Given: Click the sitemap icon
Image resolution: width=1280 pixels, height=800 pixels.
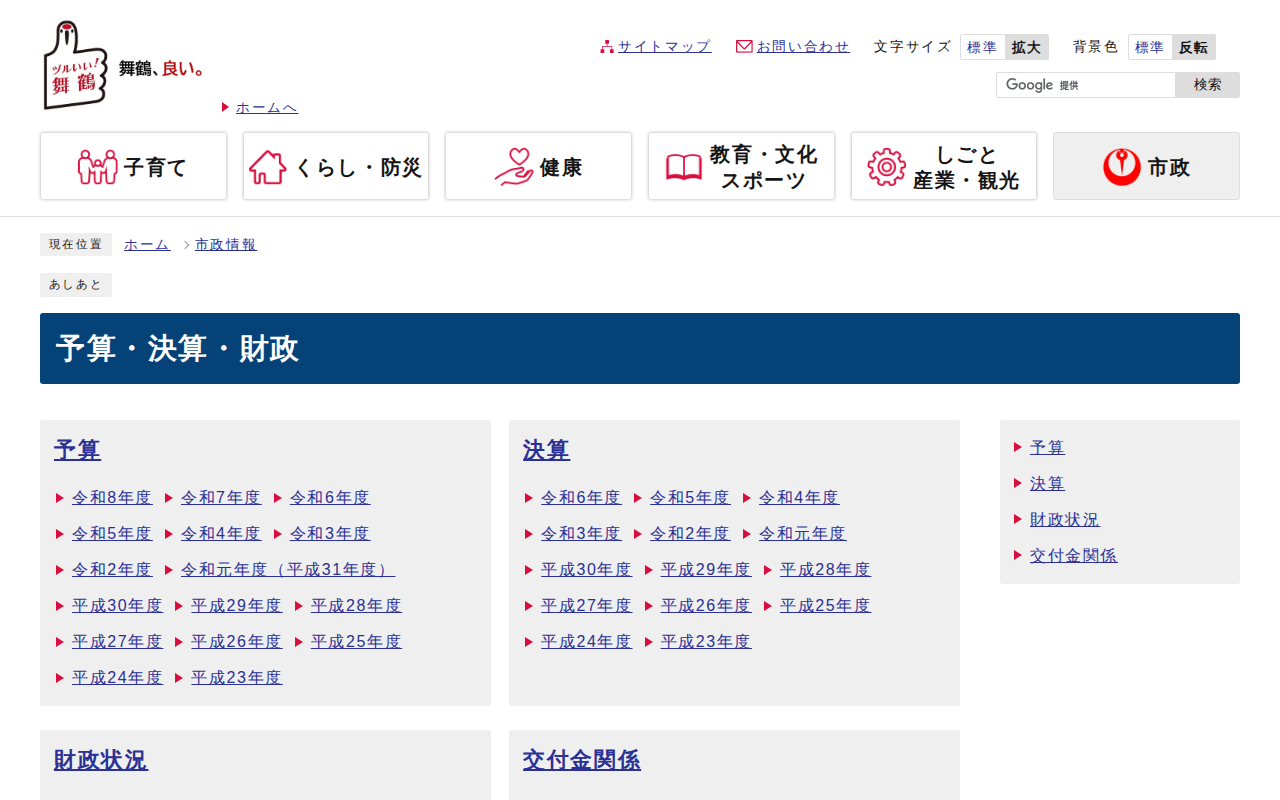Looking at the screenshot, I should tap(606, 46).
